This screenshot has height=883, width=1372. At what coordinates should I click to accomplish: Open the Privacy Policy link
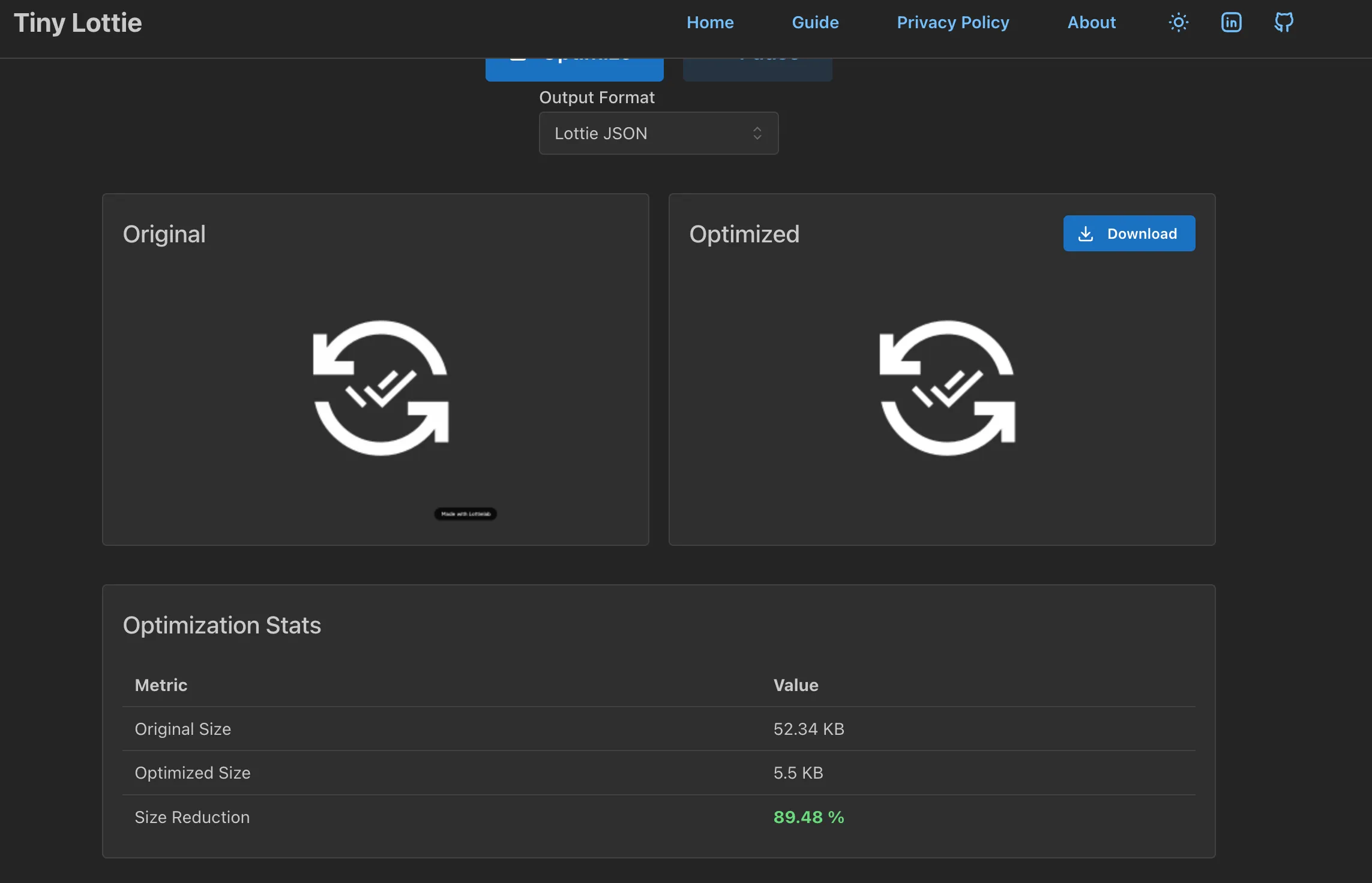point(952,23)
